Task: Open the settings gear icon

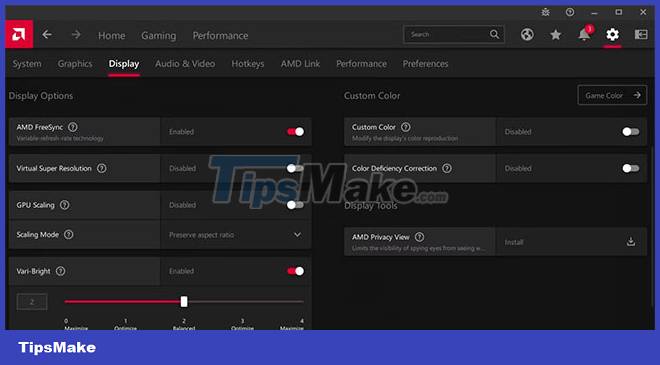Action: coord(612,35)
